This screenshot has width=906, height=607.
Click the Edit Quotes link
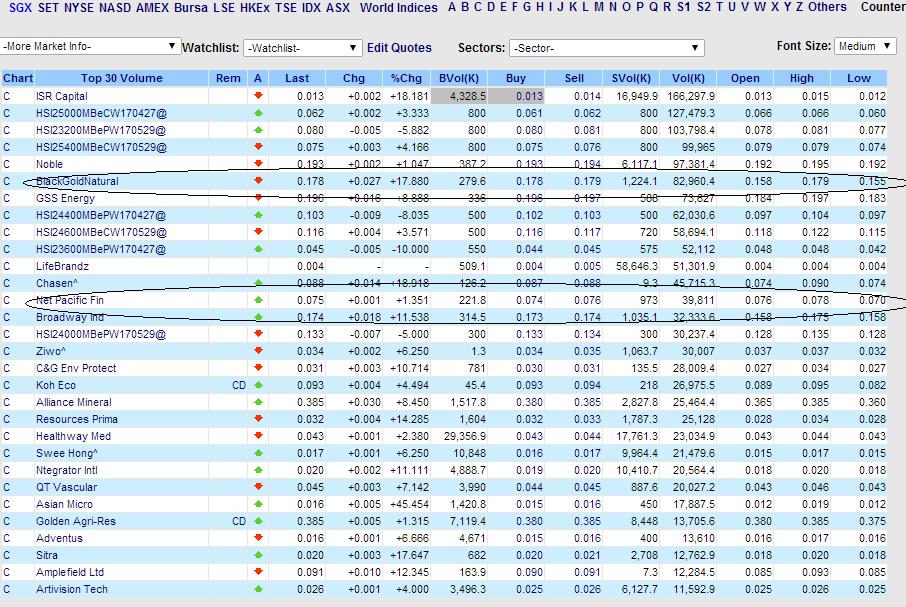pyautogui.click(x=399, y=48)
